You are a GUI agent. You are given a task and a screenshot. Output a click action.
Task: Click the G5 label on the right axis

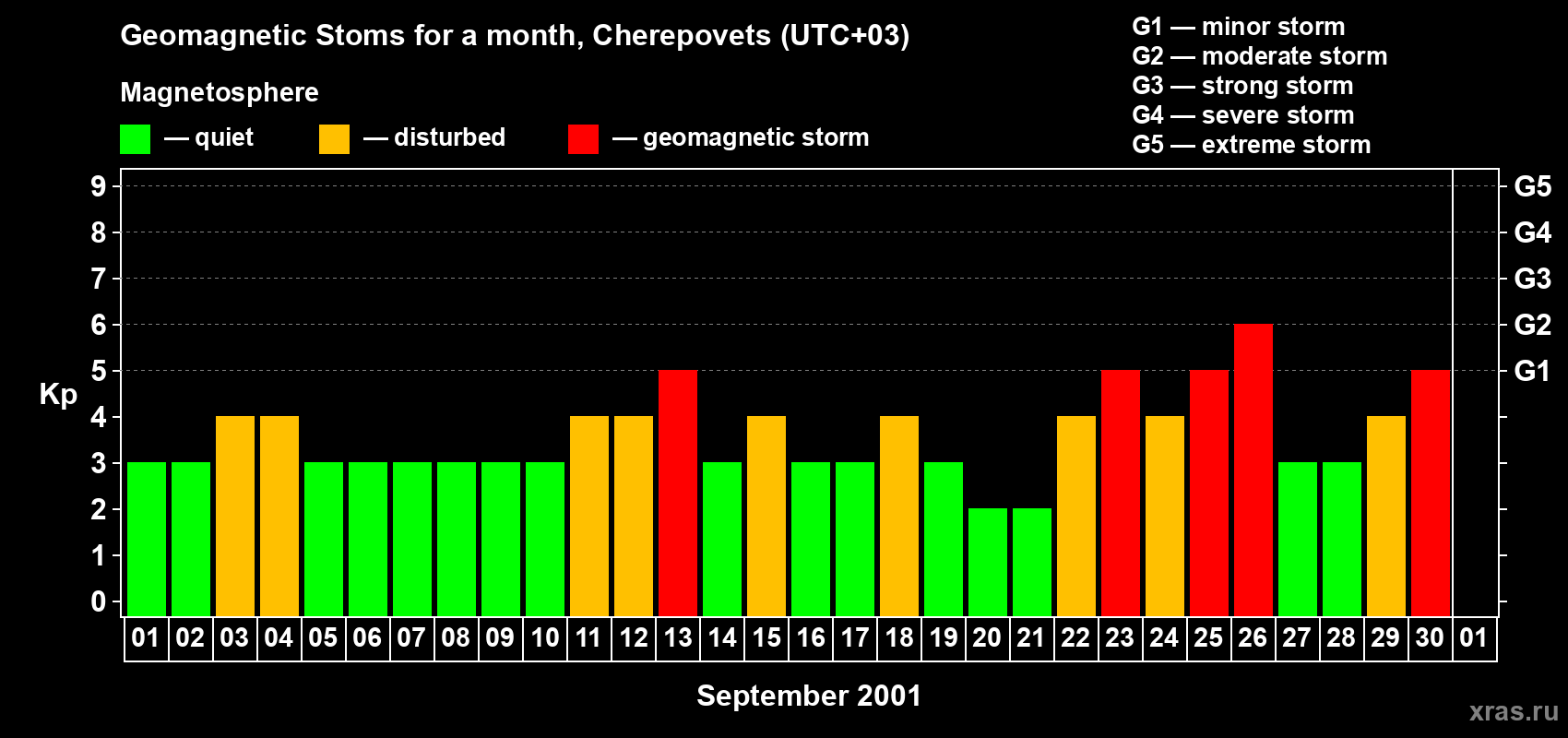tap(1532, 186)
